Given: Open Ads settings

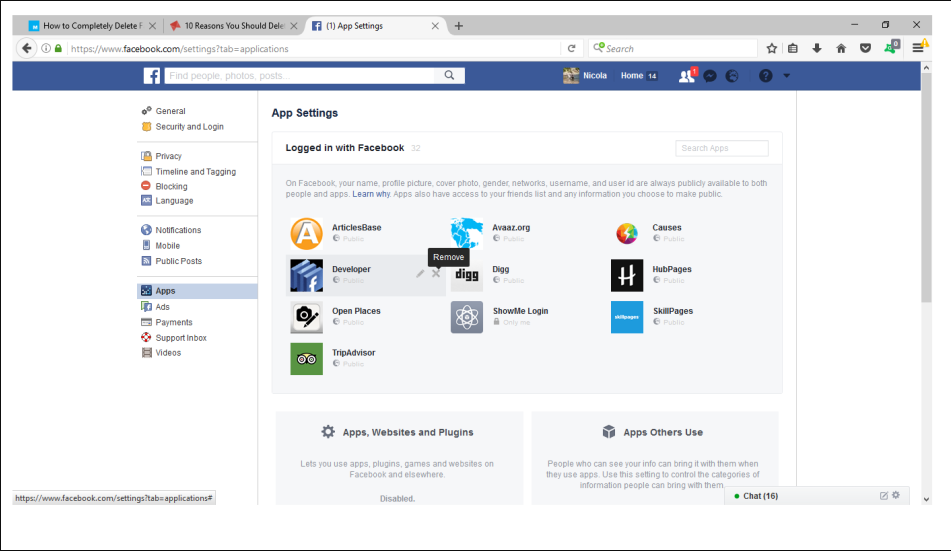Looking at the screenshot, I should tap(163, 307).
